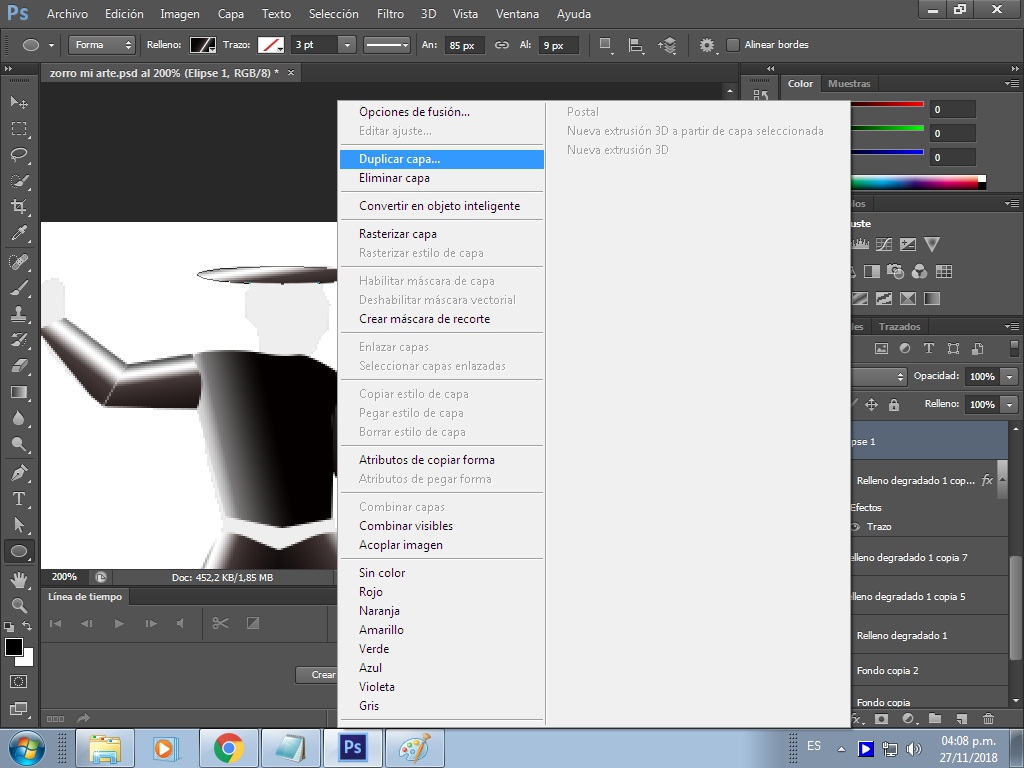Screen dimensions: 1024x768
Task: Reset default foreground and background colors
Action: point(8,627)
